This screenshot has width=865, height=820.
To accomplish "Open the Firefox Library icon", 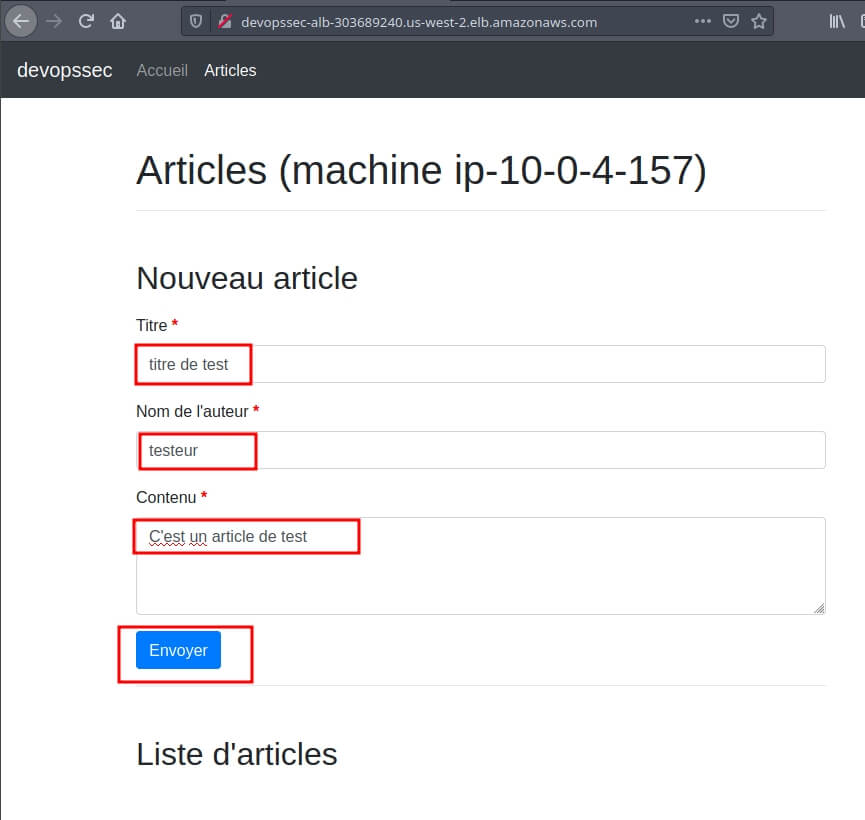I will click(836, 21).
